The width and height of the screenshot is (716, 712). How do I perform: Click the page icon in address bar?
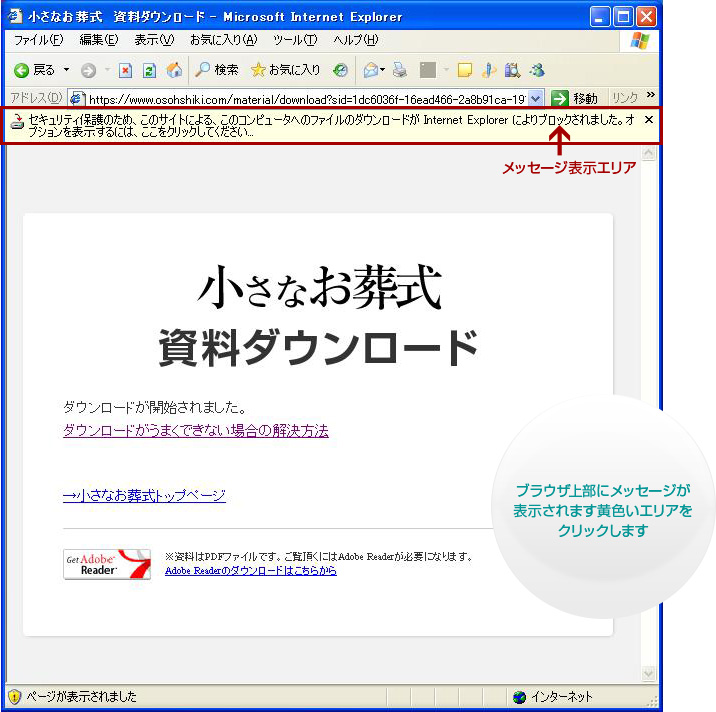coord(77,98)
